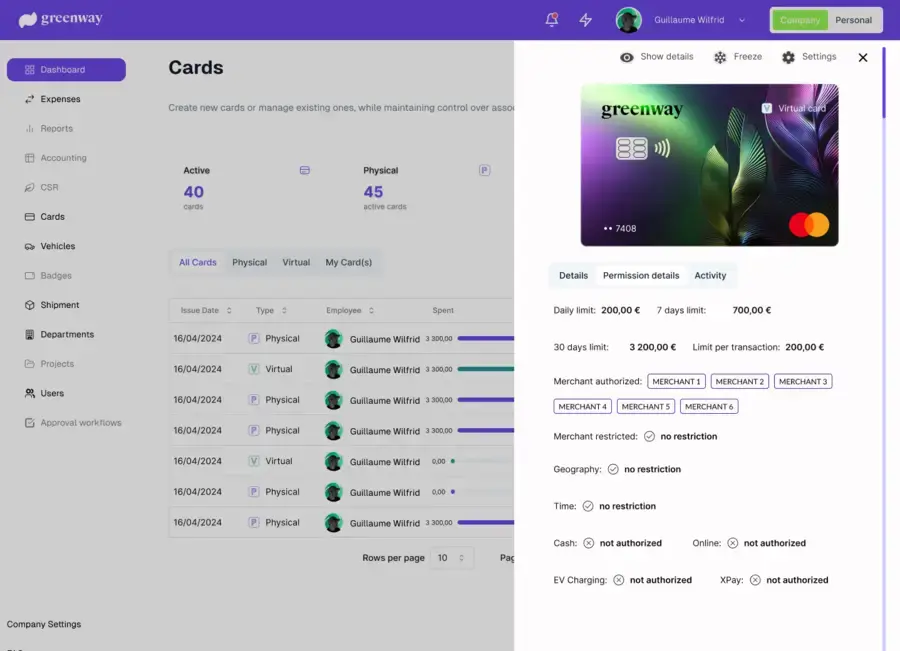Click the details panel scrollbar
The image size is (900, 651).
tap(884, 83)
